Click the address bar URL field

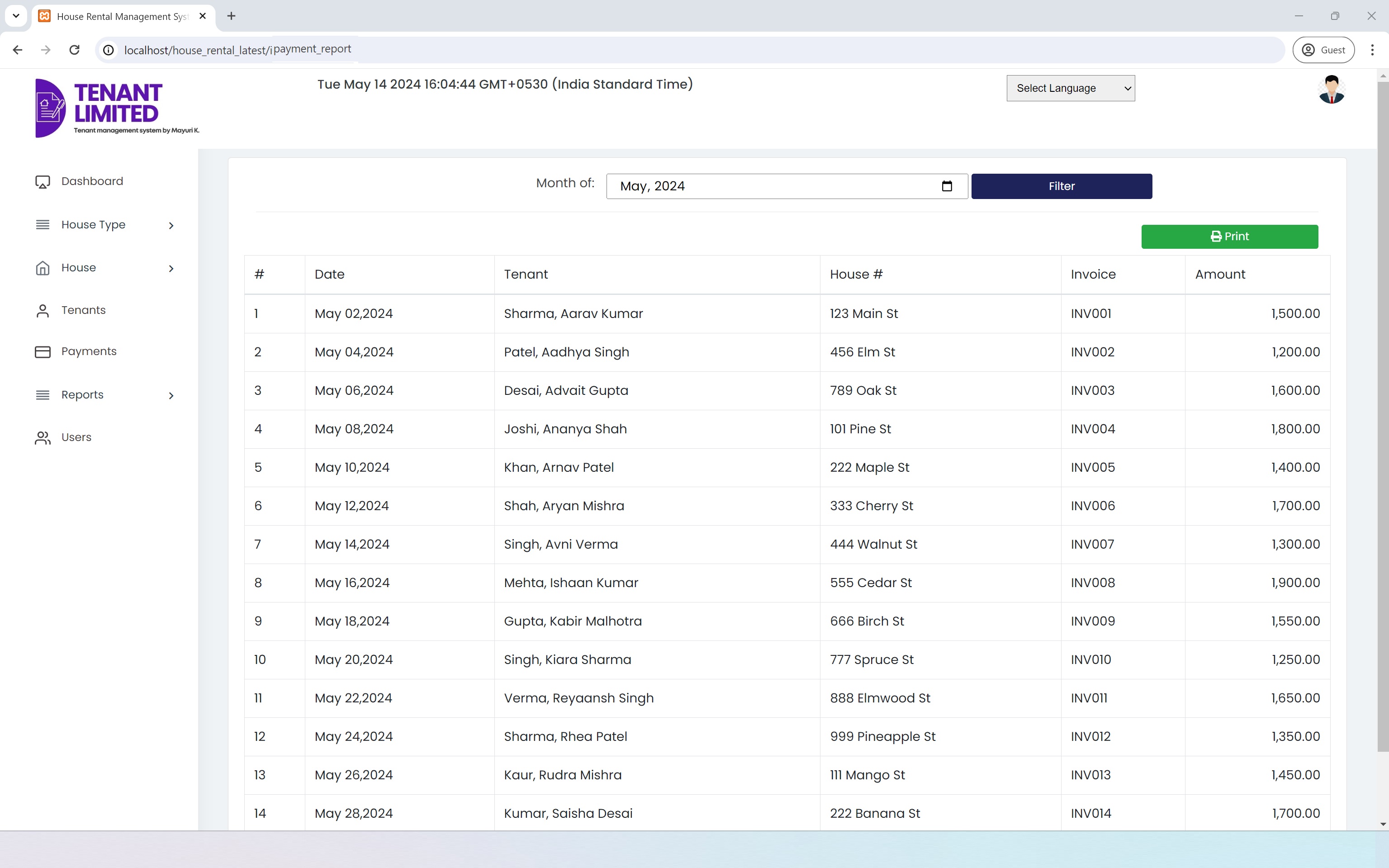(689, 50)
